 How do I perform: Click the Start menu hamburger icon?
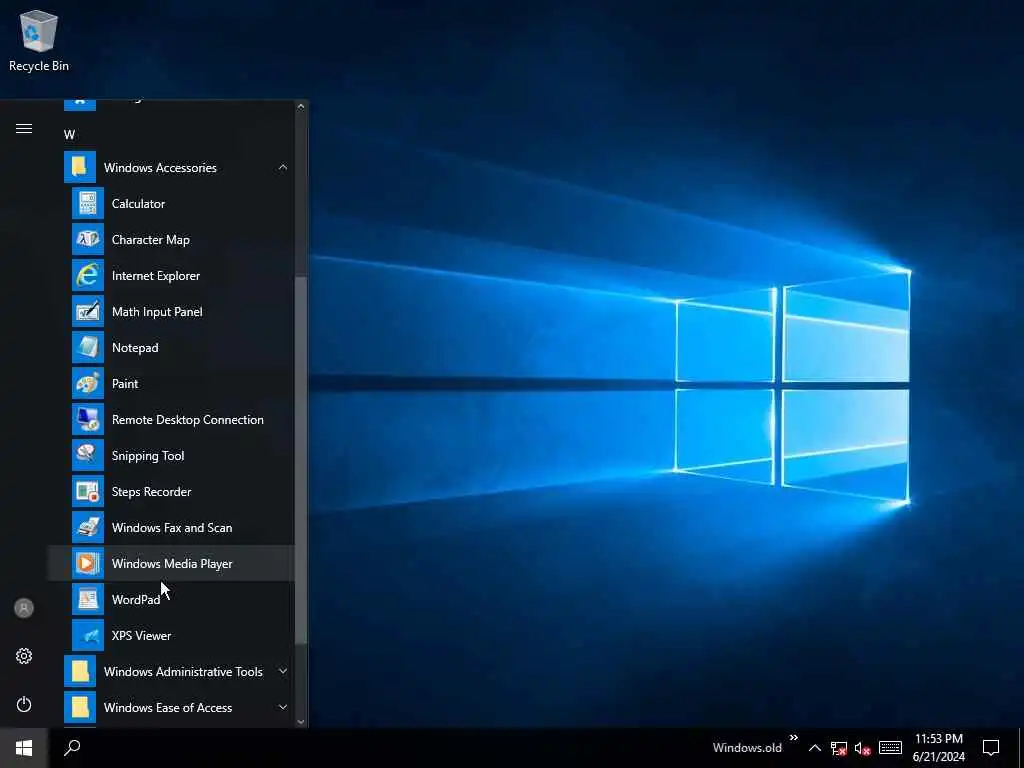[24, 129]
